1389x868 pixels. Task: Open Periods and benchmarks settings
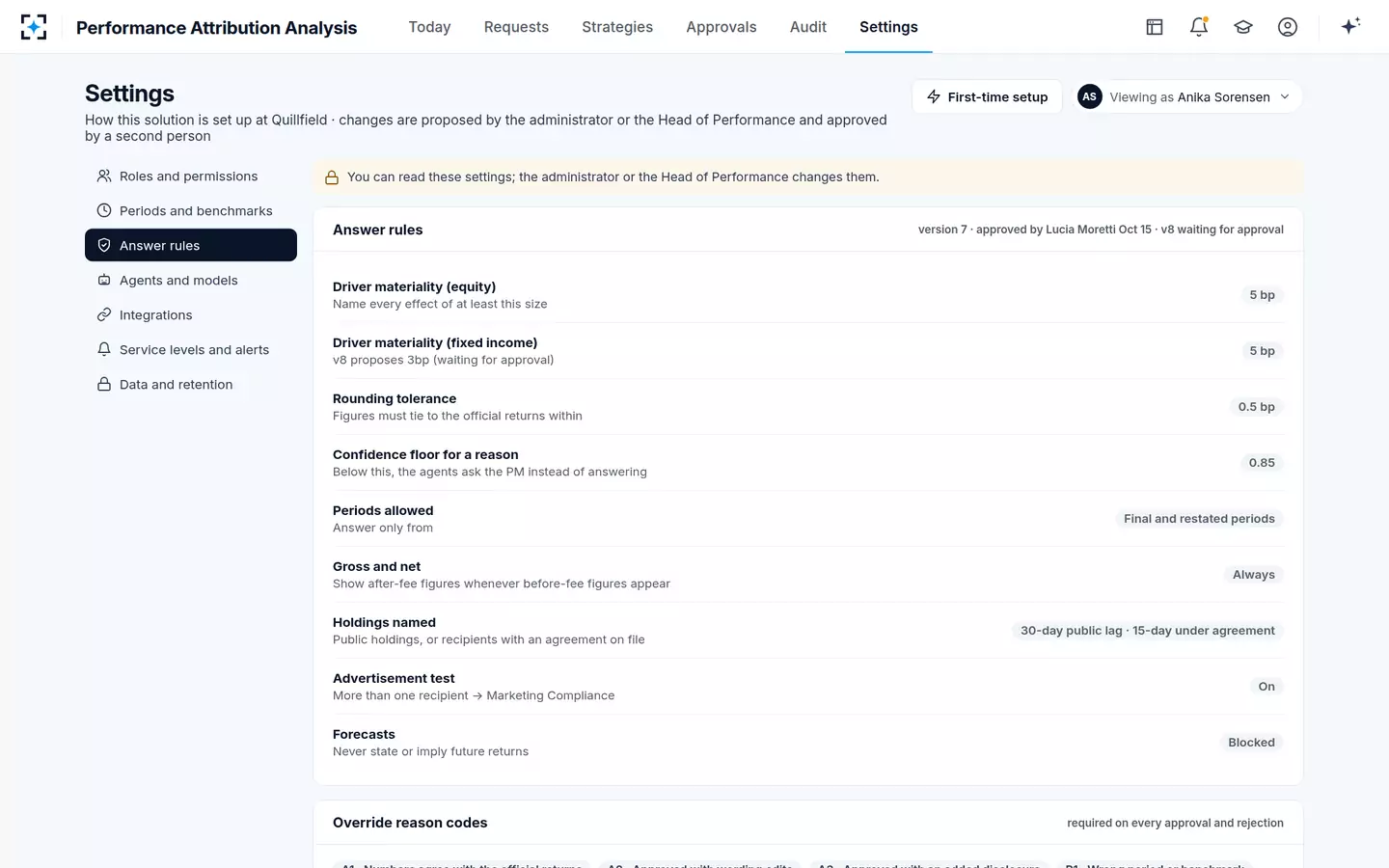[x=191, y=210]
